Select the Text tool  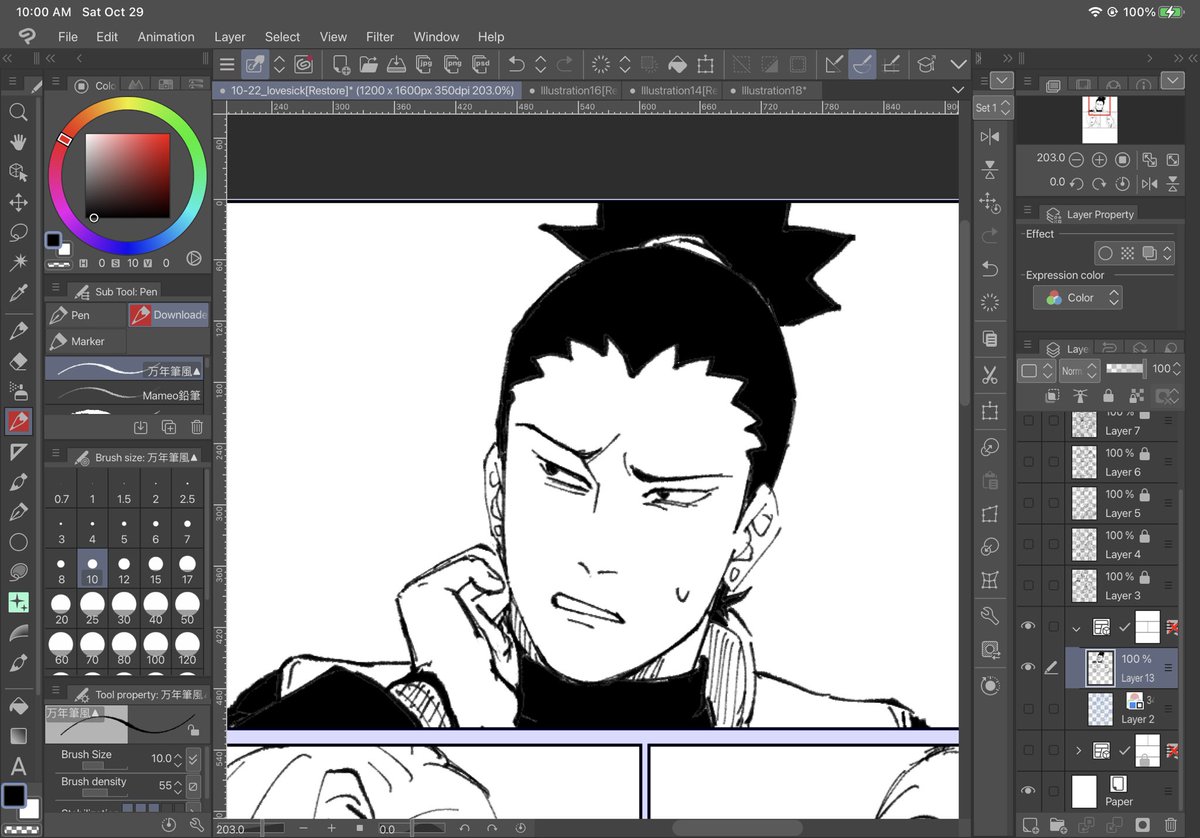pos(18,768)
